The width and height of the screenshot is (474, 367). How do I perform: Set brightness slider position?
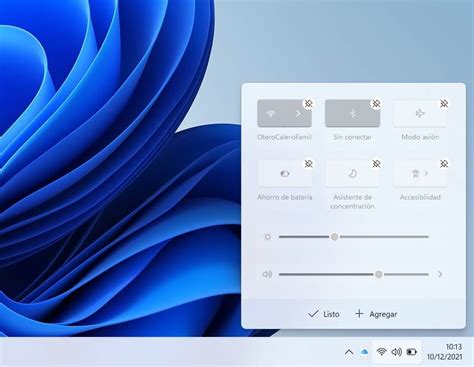[x=334, y=237]
